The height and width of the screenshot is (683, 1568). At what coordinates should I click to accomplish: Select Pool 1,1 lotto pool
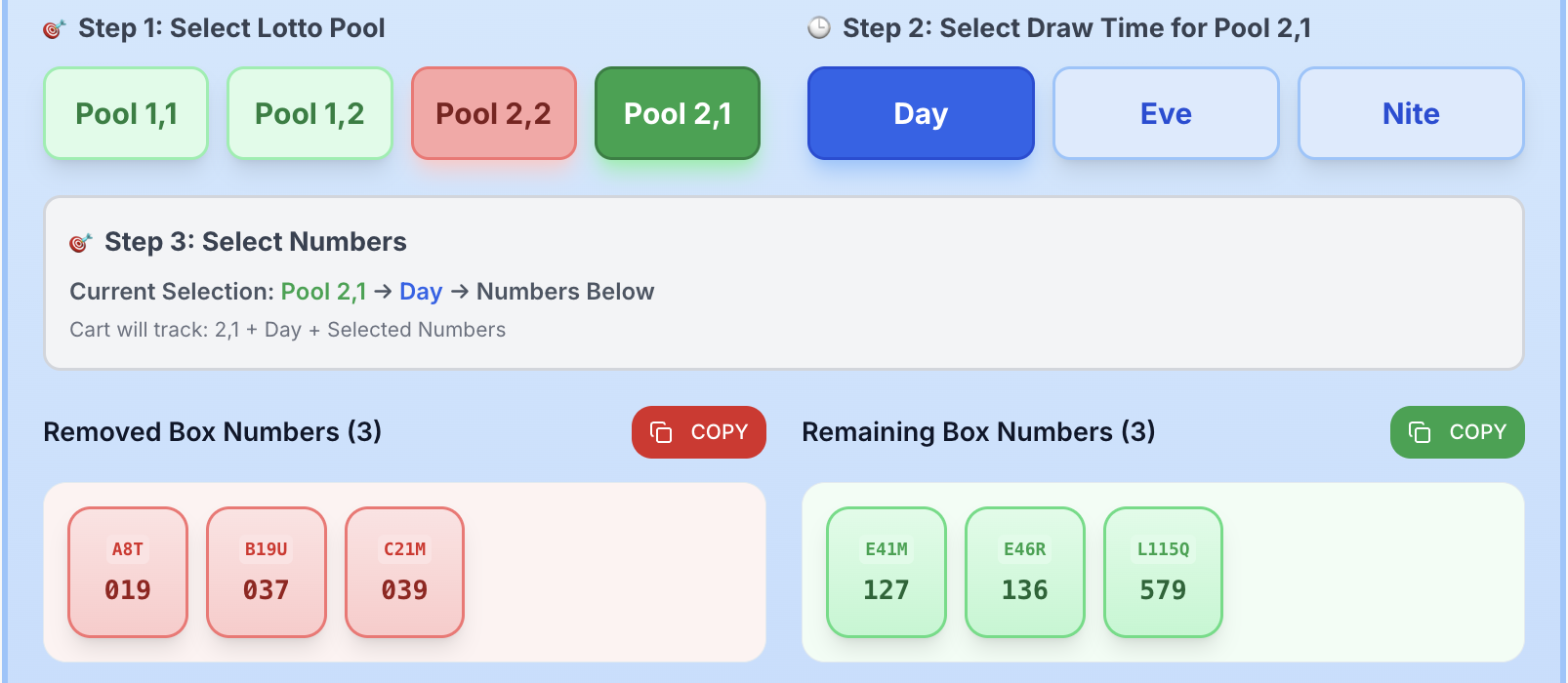(x=126, y=113)
